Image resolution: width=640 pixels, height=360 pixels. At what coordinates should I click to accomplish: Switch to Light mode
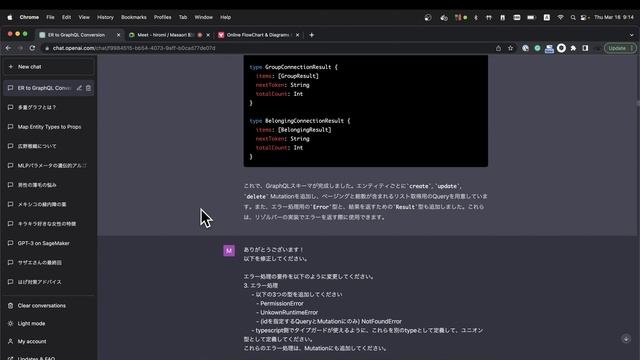49,323
